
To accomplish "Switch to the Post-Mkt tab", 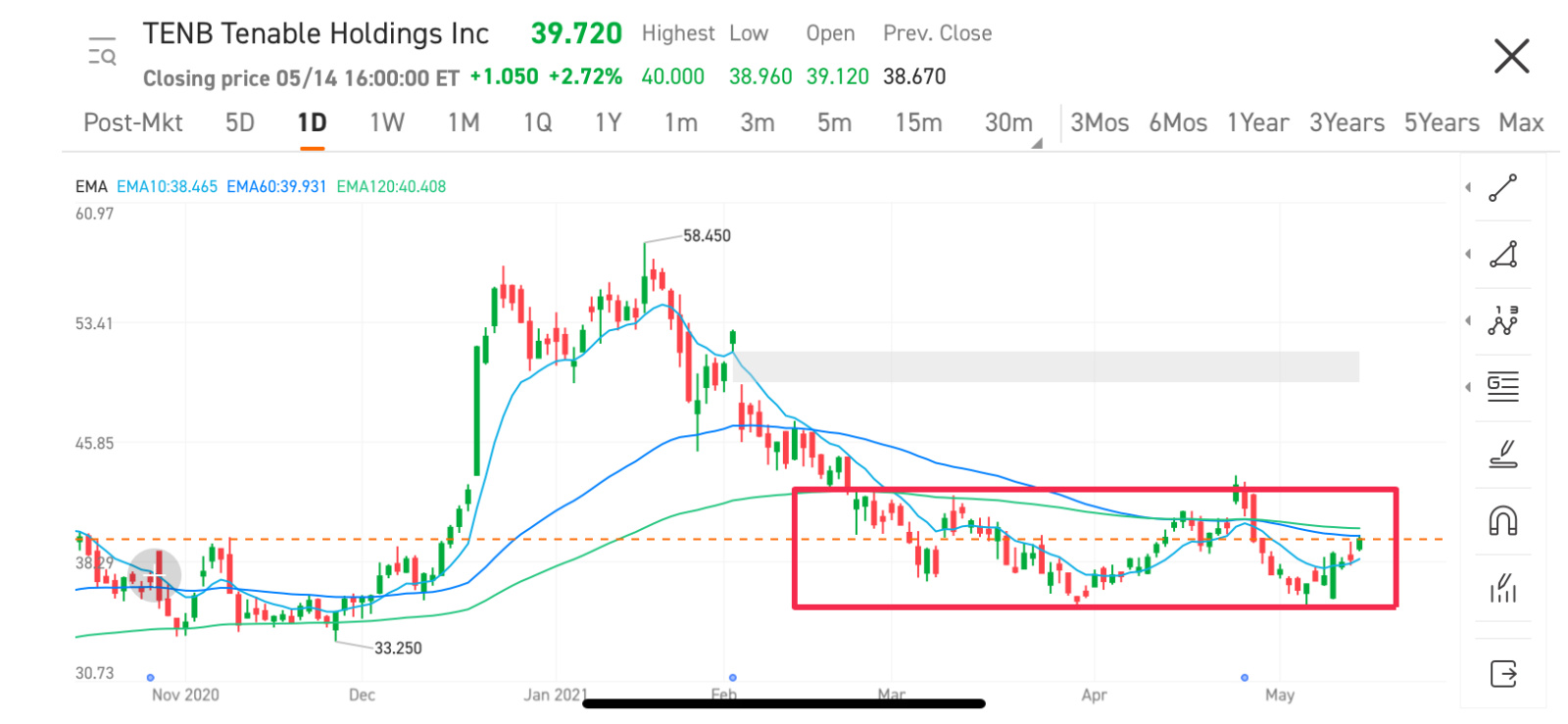I will (133, 123).
